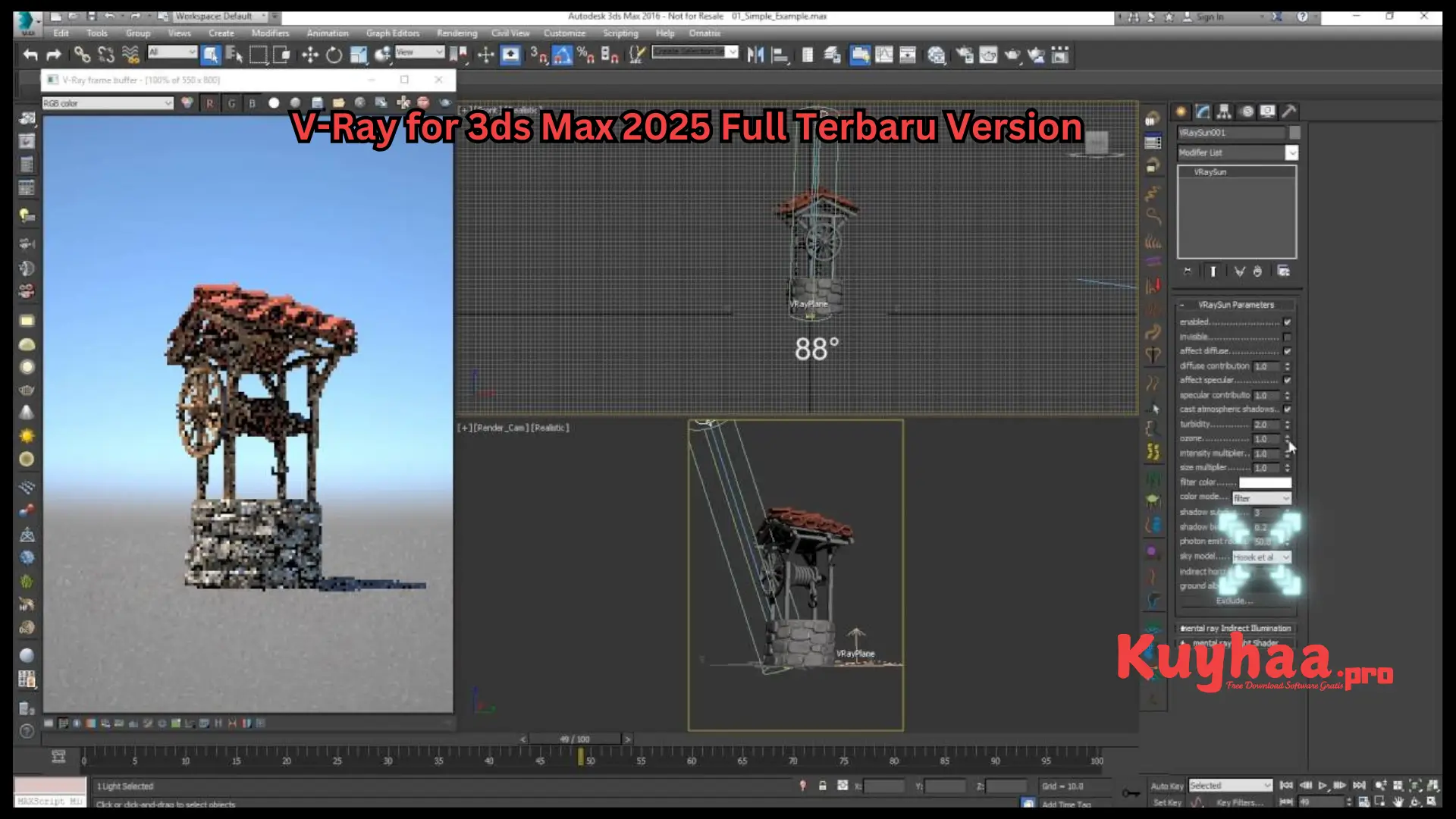Disable the 'enabled' checkbox in VRaySun Parameters
1456x819 pixels.
click(1287, 322)
